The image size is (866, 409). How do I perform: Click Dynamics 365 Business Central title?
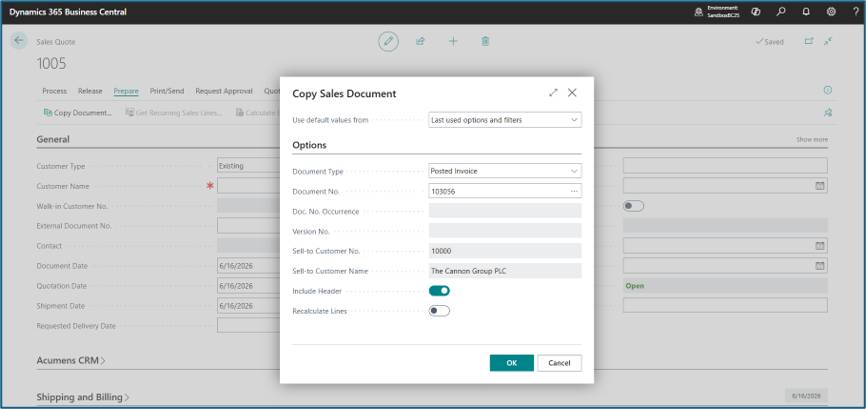coord(68,12)
